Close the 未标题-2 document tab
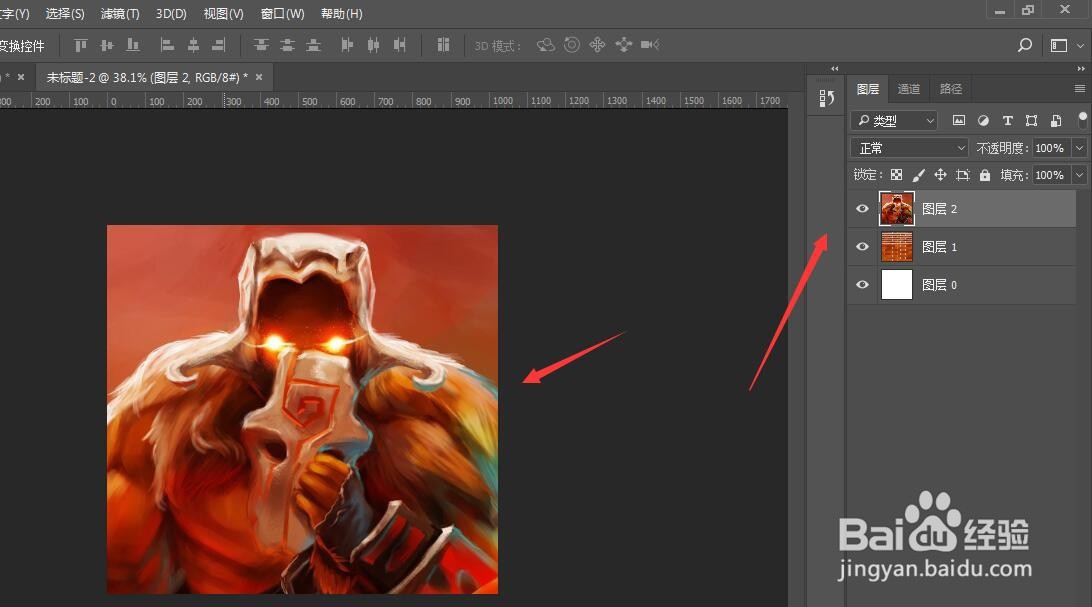Screen dimensions: 1092x607 259,77
